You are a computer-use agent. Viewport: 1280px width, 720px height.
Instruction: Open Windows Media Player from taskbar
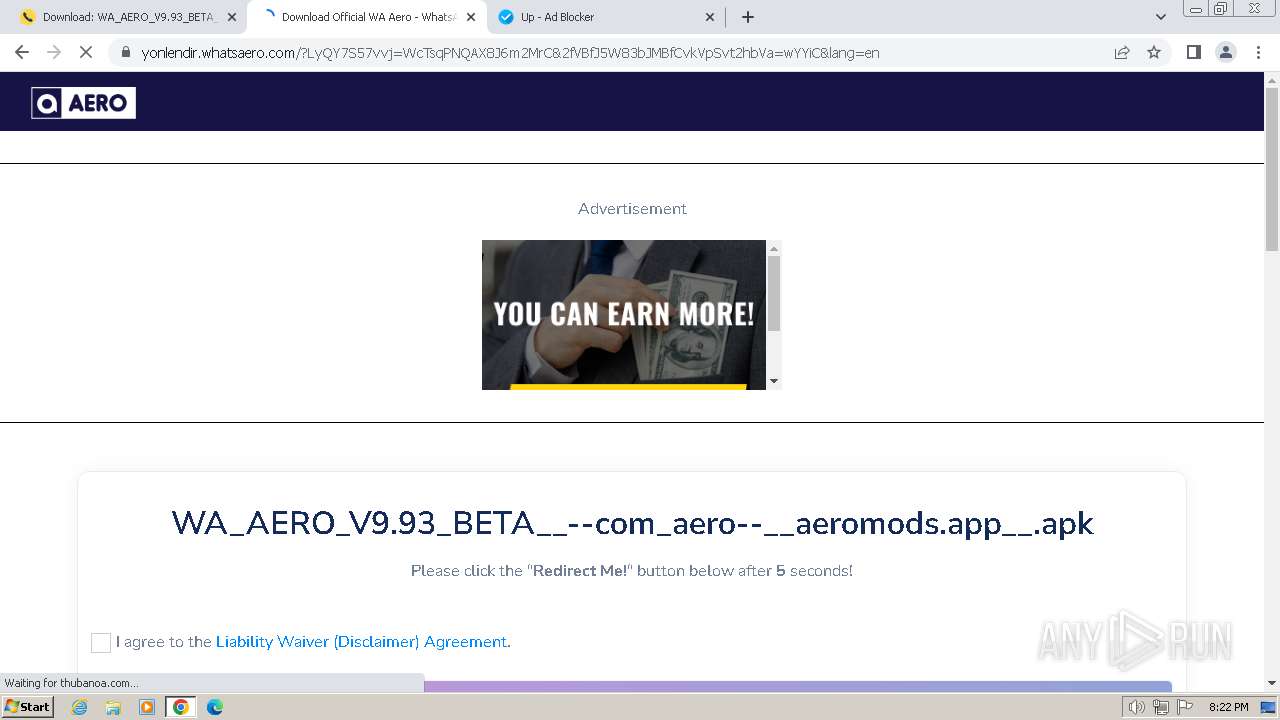[x=147, y=707]
